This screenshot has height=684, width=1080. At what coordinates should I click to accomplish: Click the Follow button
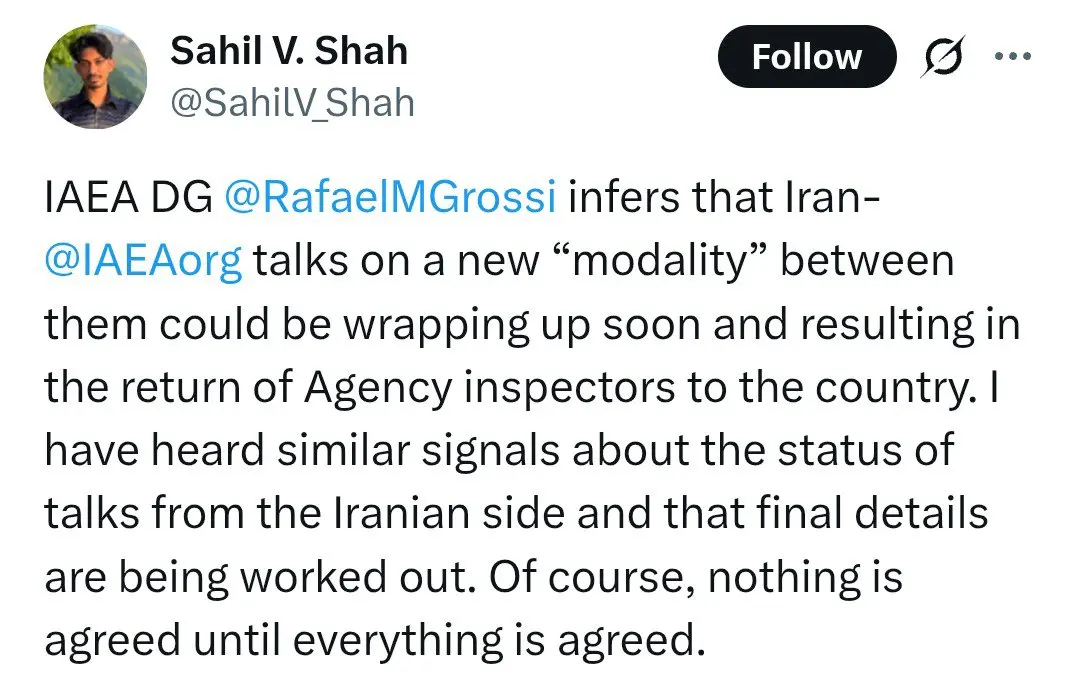(806, 57)
